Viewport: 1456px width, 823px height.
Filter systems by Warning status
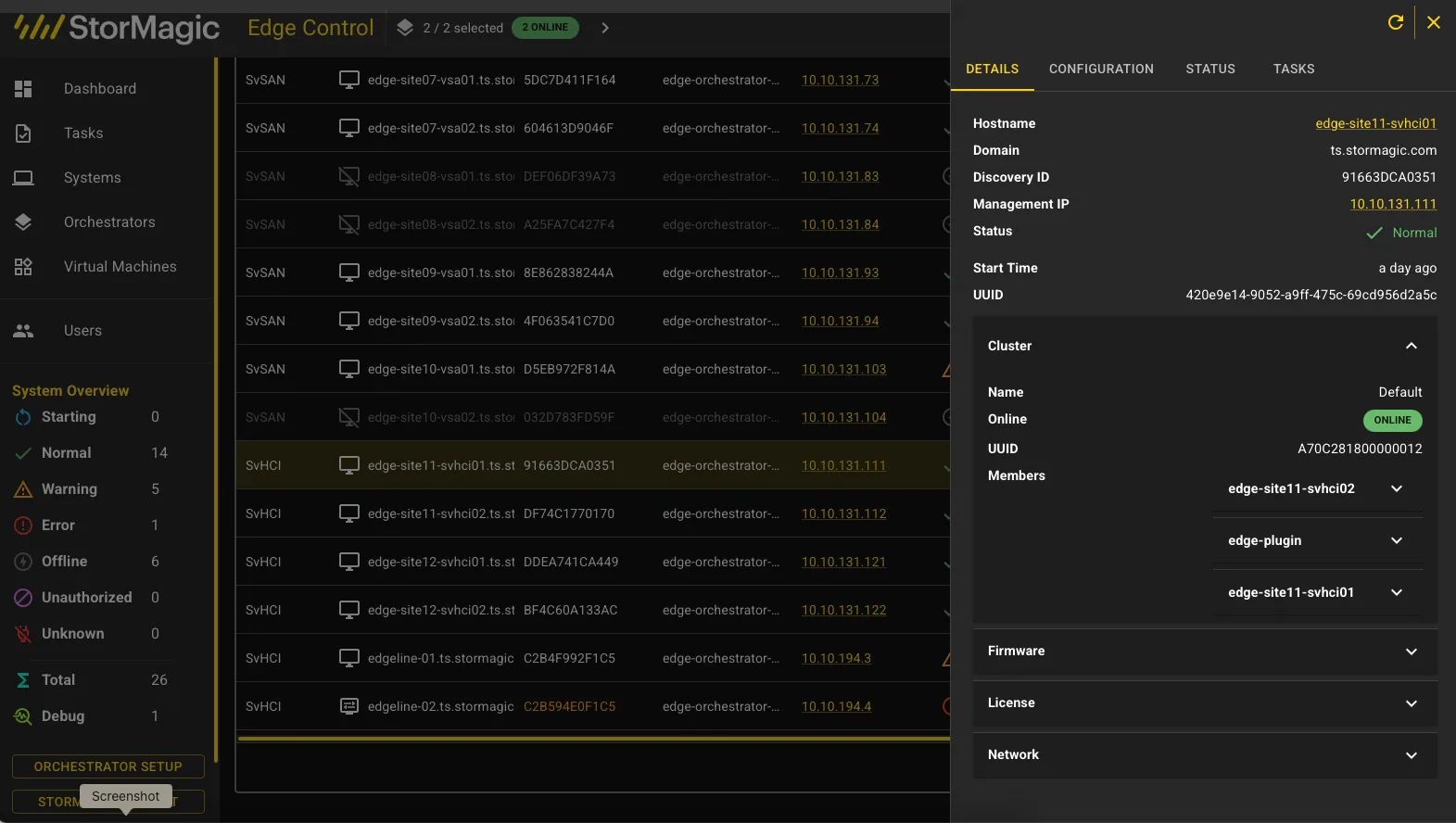click(x=69, y=489)
